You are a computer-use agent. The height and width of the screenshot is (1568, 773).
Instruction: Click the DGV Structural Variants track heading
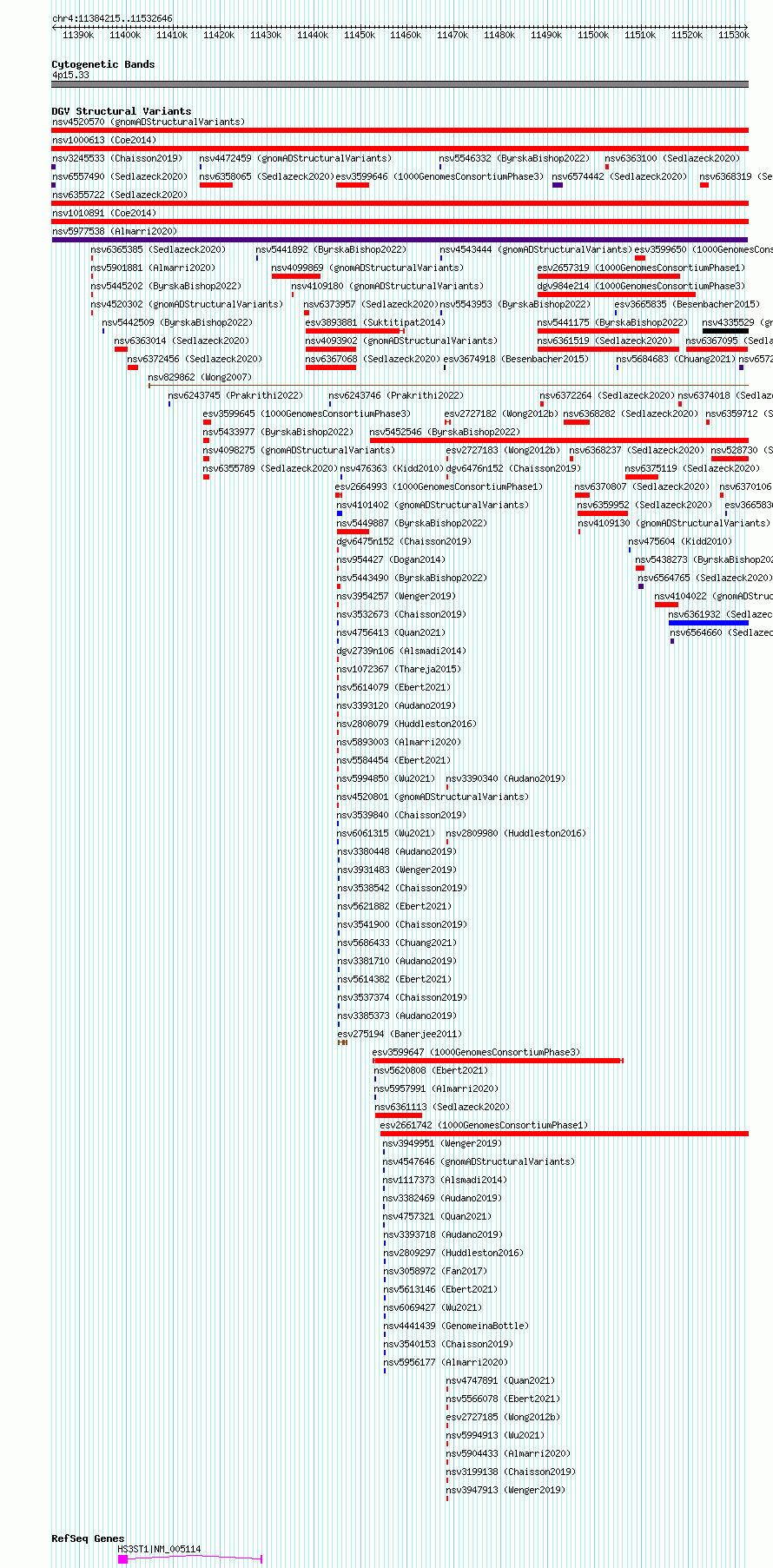[122, 111]
